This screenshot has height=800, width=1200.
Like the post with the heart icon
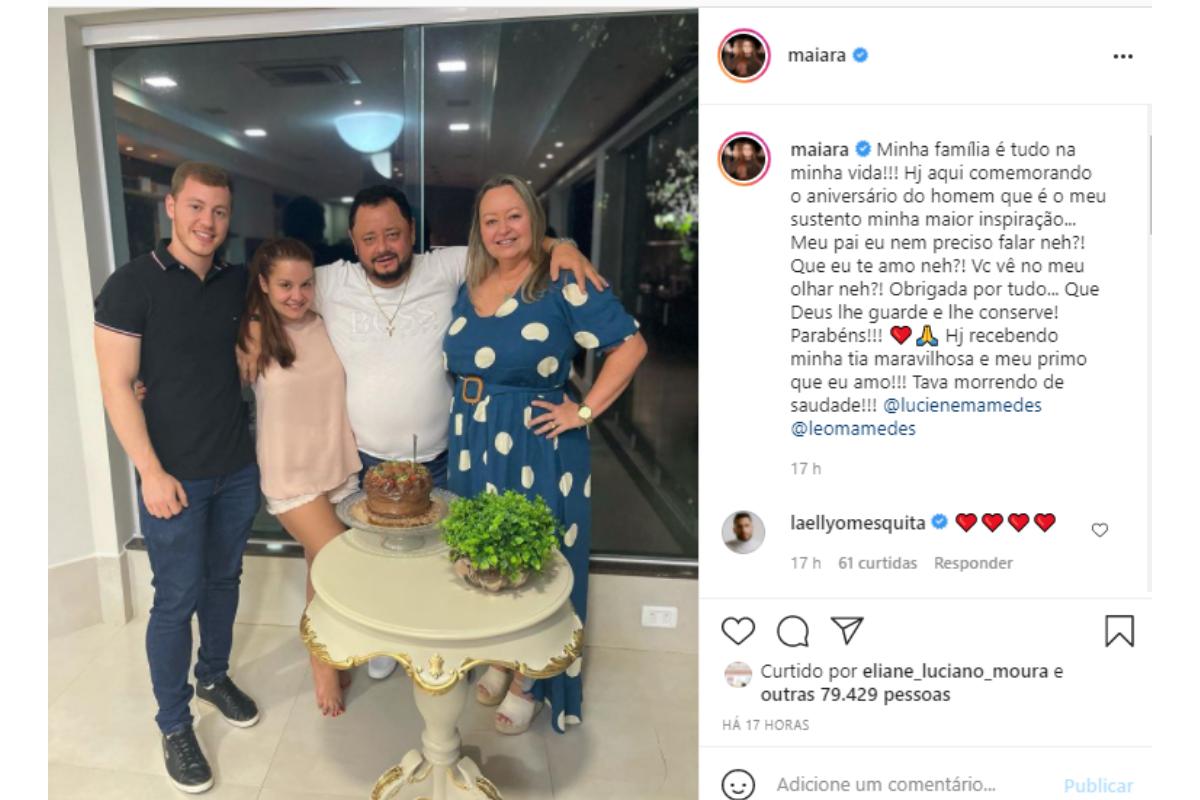[x=738, y=630]
